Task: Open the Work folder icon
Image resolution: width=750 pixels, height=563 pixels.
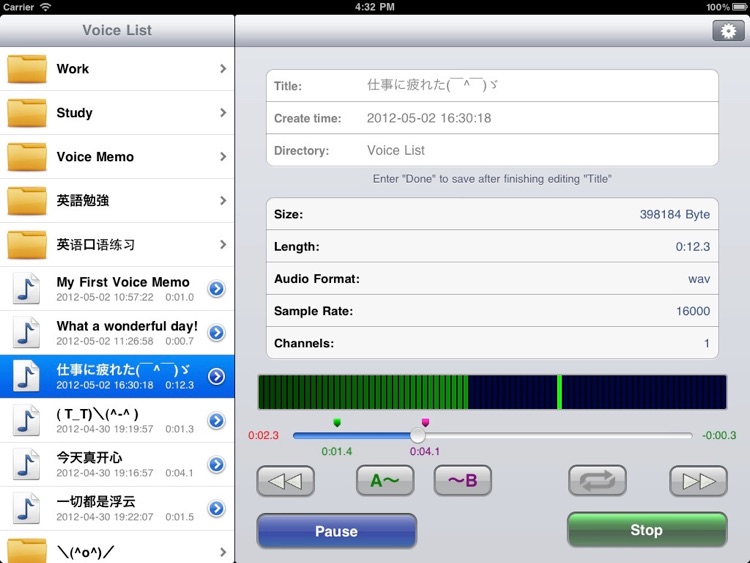Action: click(x=27, y=69)
